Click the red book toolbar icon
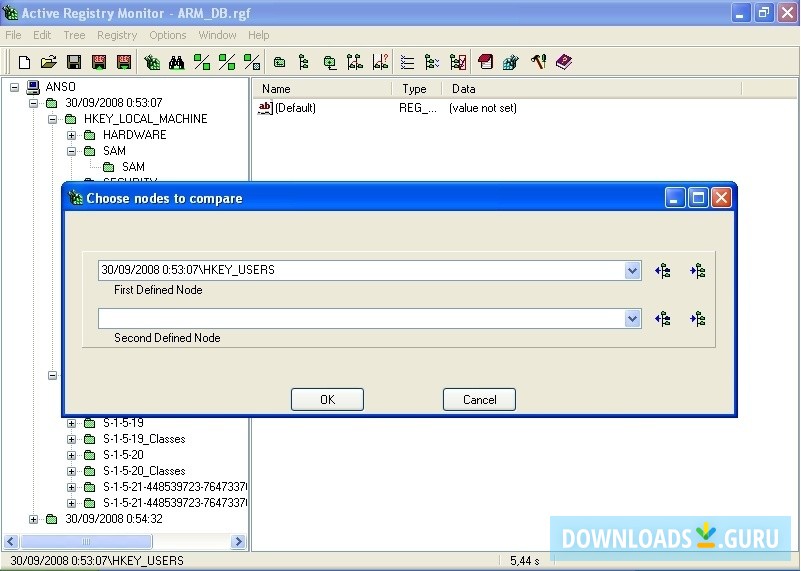The image size is (801, 571). (485, 62)
